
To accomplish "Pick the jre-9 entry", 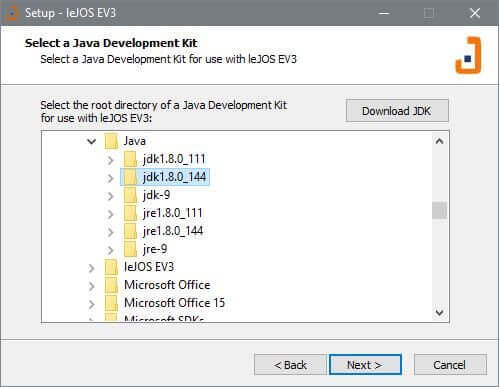I will point(155,249).
